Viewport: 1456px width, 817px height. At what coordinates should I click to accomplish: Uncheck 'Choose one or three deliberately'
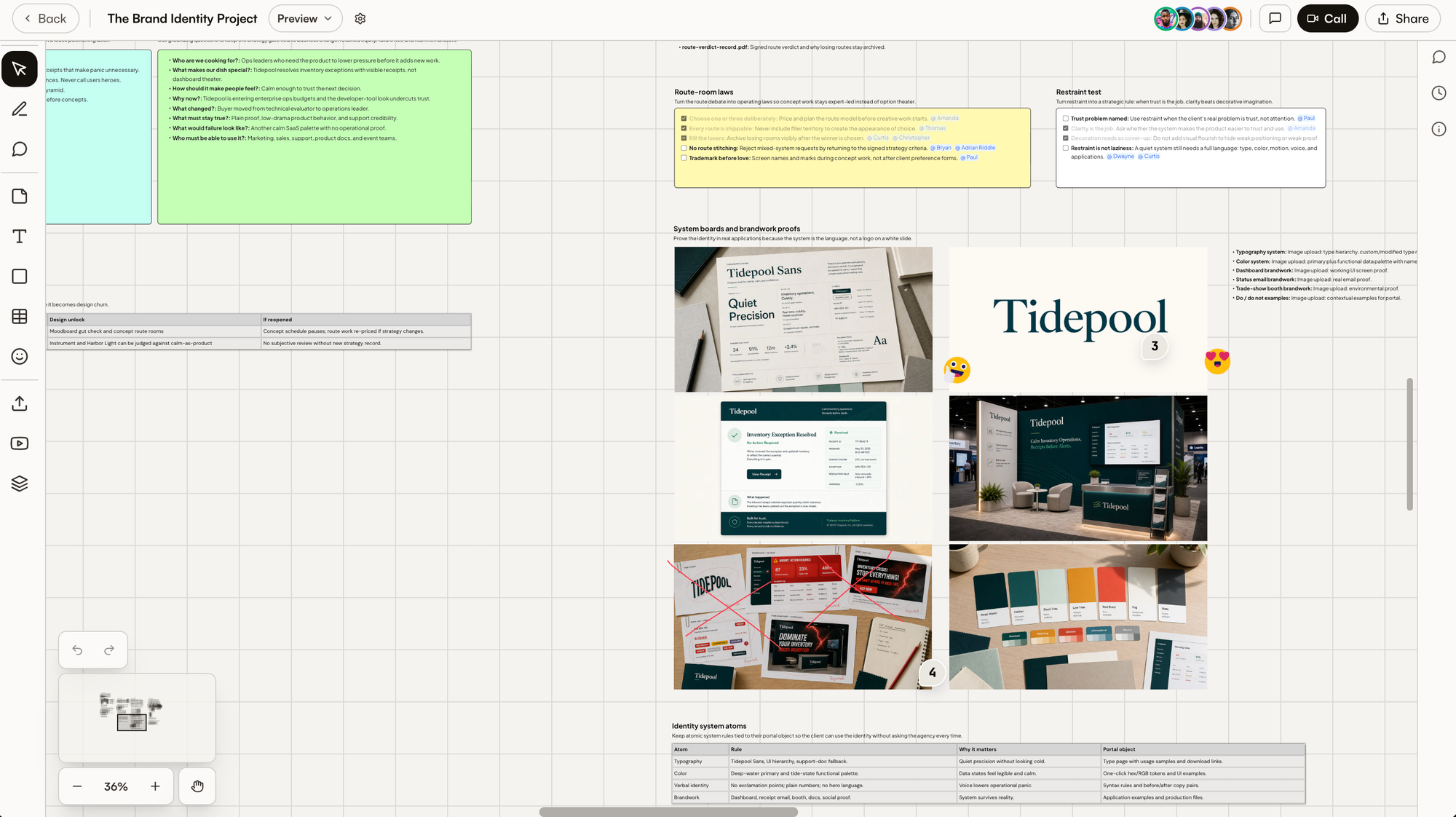point(684,119)
